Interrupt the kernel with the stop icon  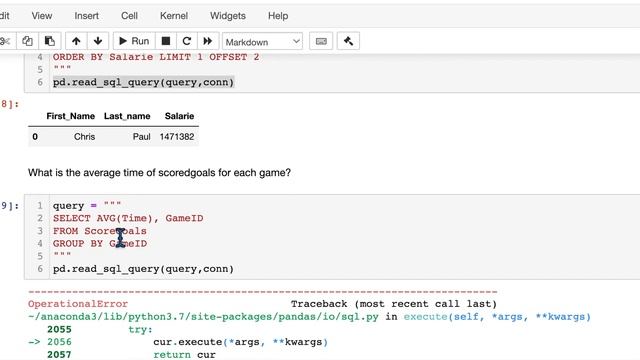point(166,41)
